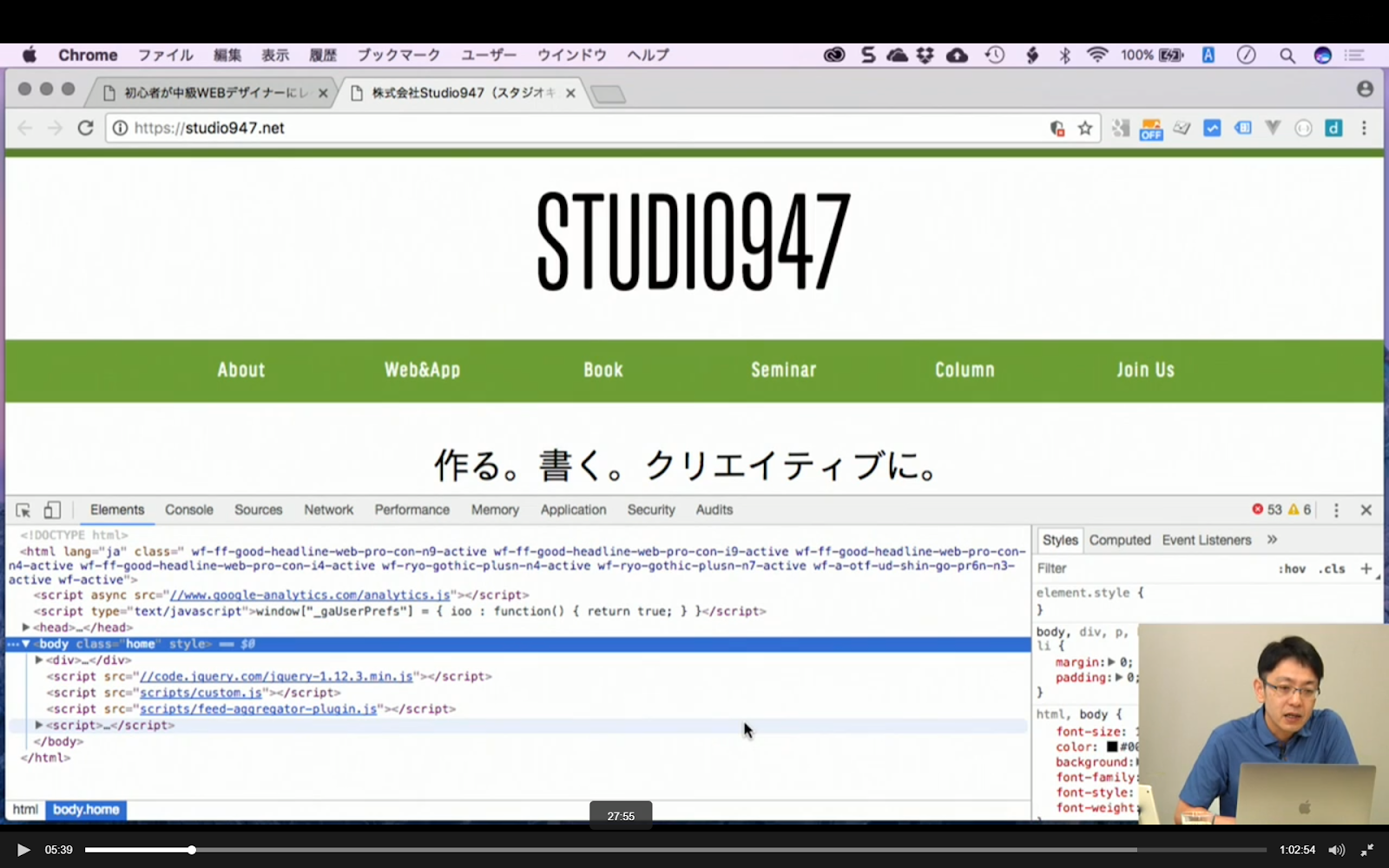Open the ブックマーク menu
This screenshot has width=1389, height=868.
point(398,55)
